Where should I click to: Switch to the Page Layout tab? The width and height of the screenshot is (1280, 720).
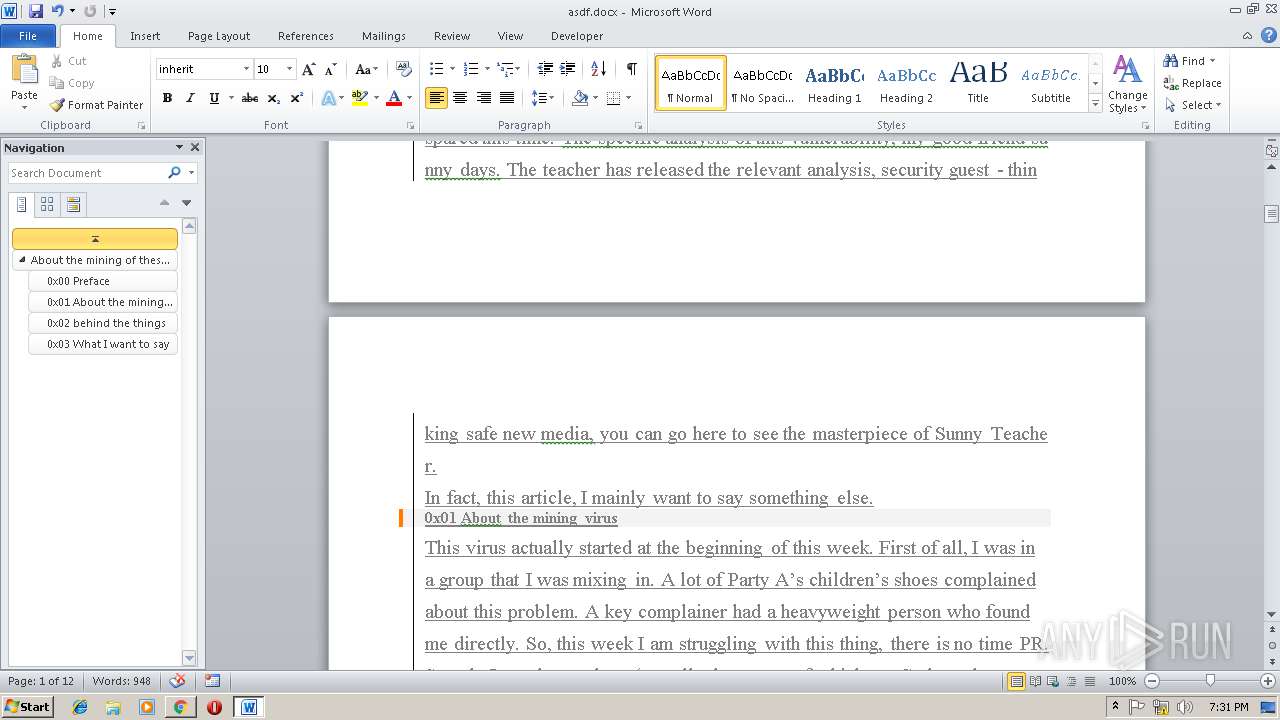point(219,36)
